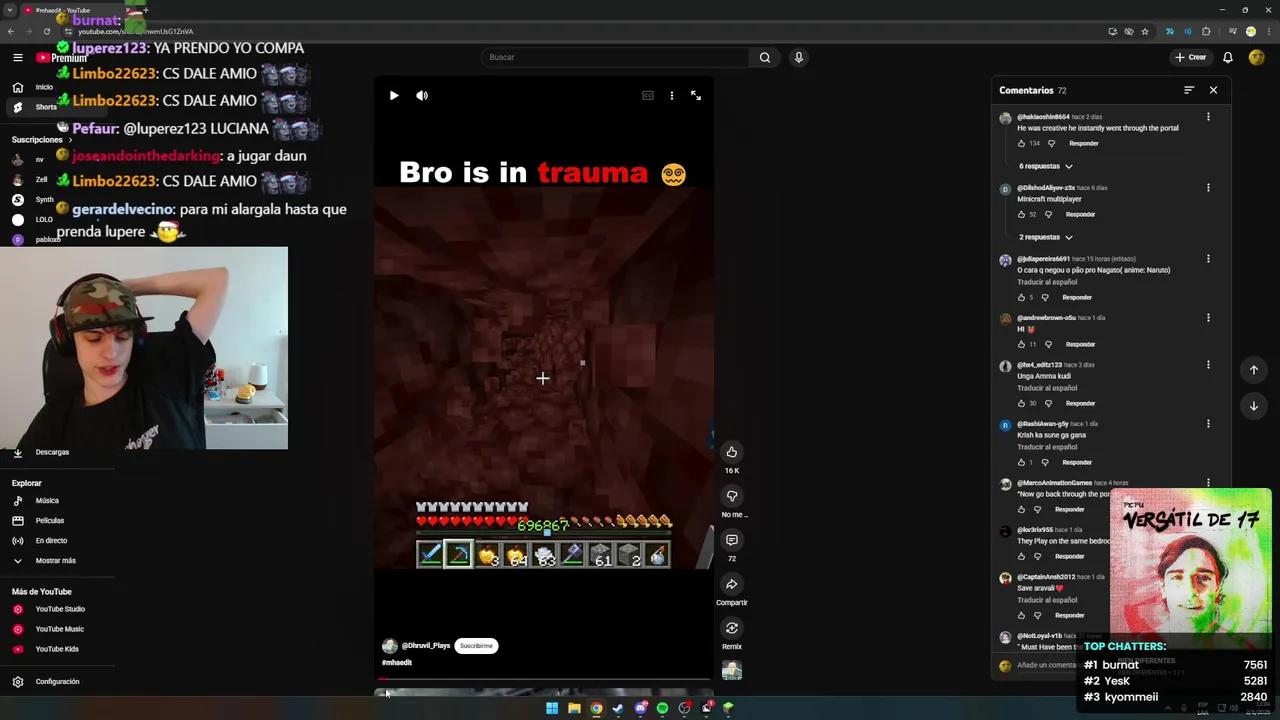Like the Short with 16 K likes
Screen dimensions: 1280x720
point(732,452)
